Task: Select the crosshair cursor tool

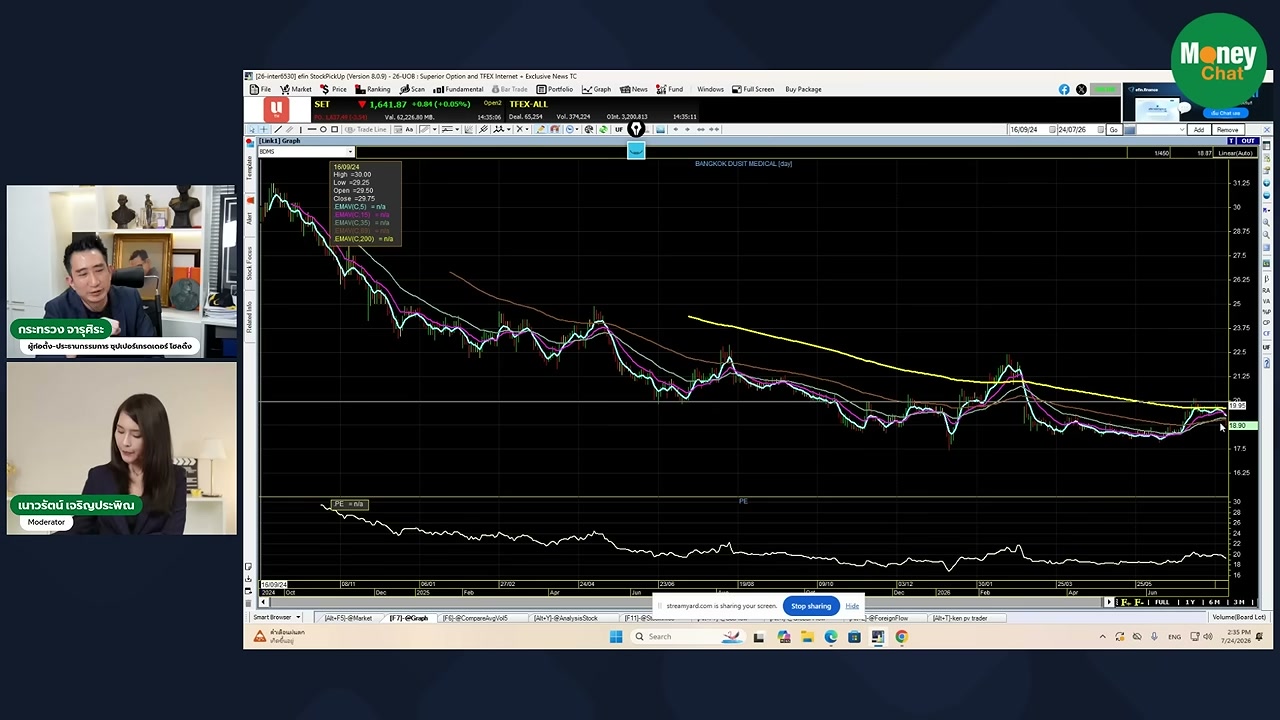Action: pyautogui.click(x=265, y=129)
